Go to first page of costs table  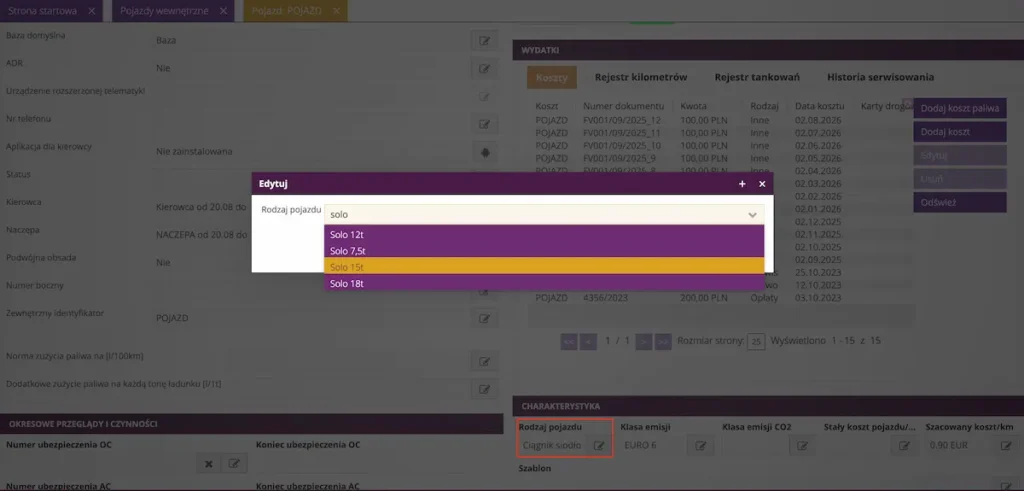click(569, 341)
